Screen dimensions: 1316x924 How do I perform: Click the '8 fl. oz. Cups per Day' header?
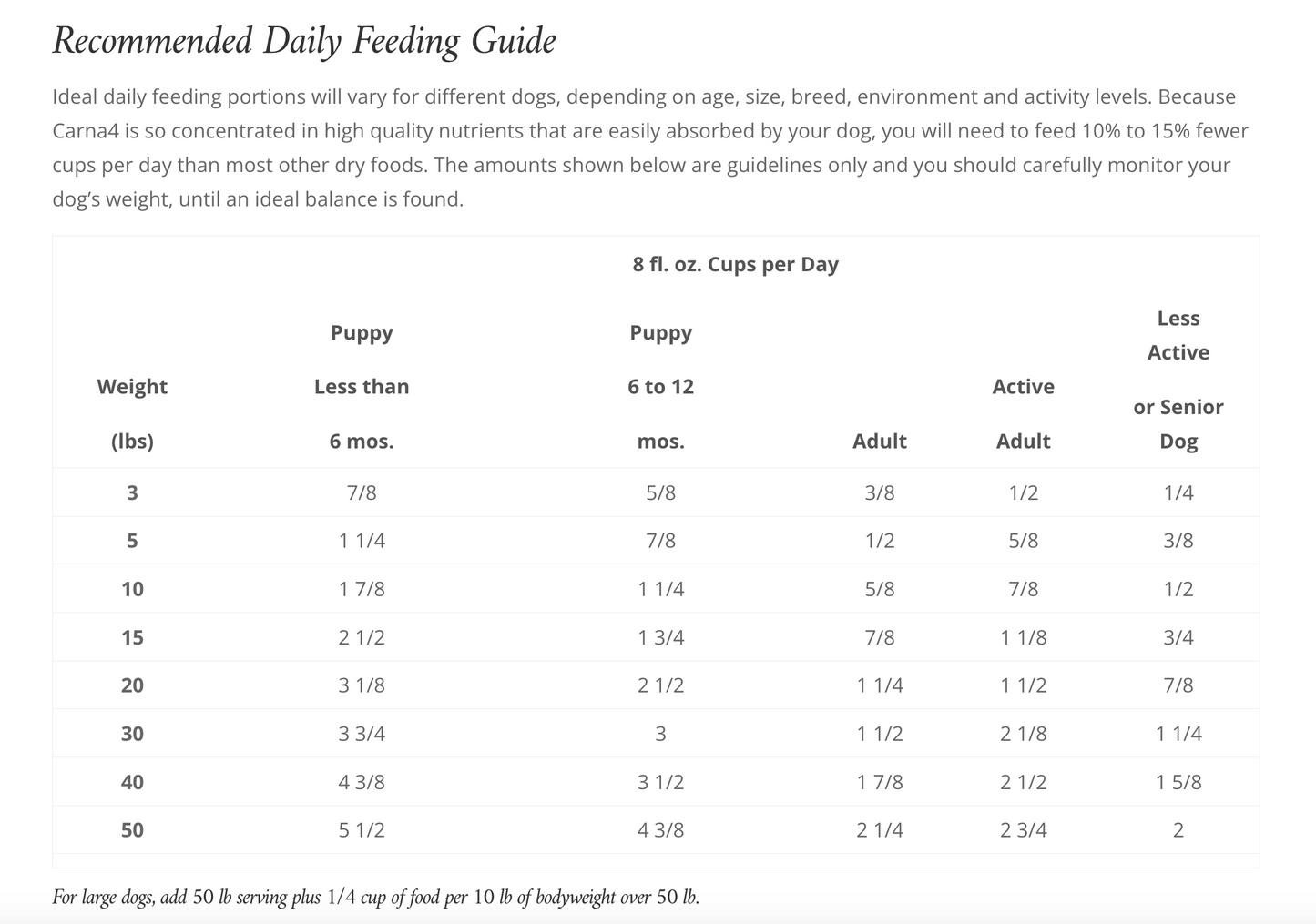pyautogui.click(x=735, y=264)
